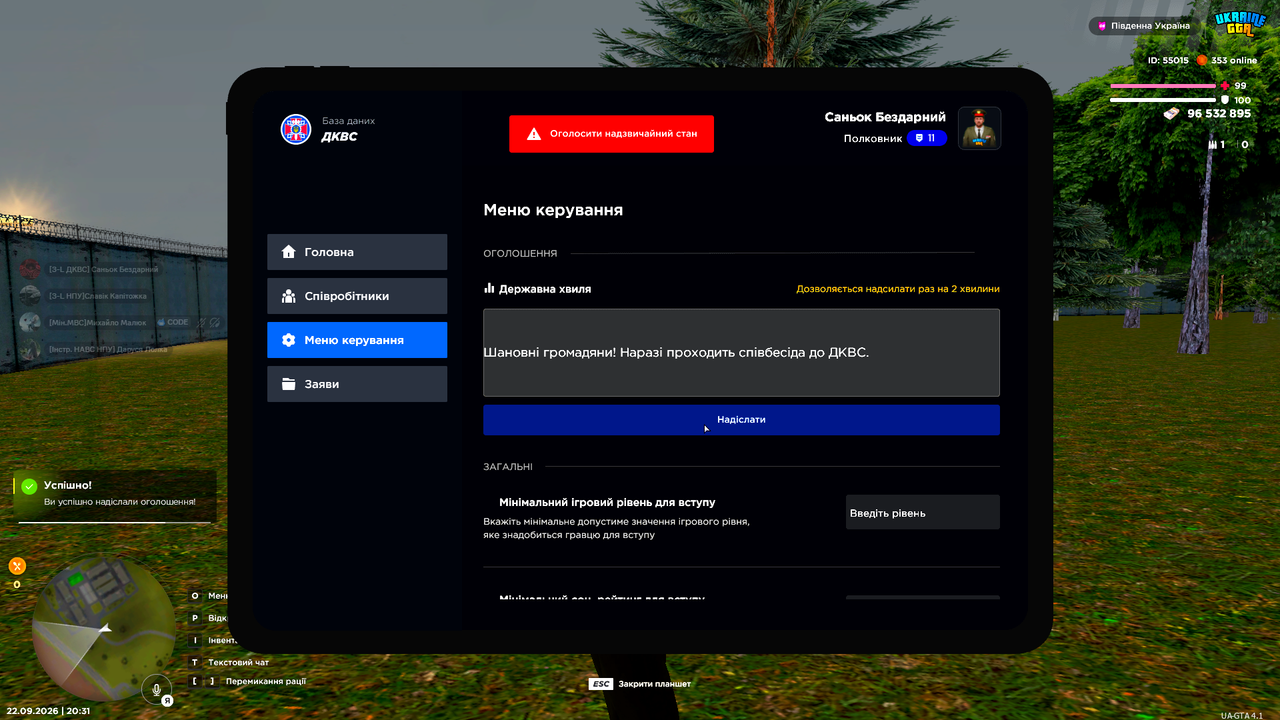Select the Меню керування section
1280x720 pixels.
357,340
